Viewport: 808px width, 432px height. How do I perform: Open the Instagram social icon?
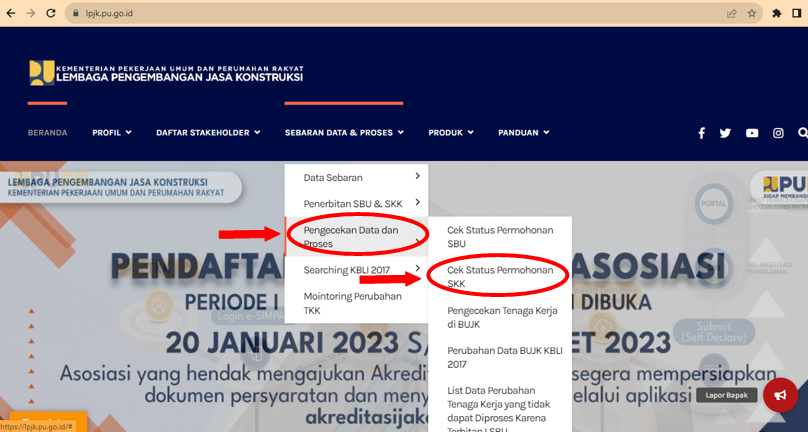coord(778,133)
